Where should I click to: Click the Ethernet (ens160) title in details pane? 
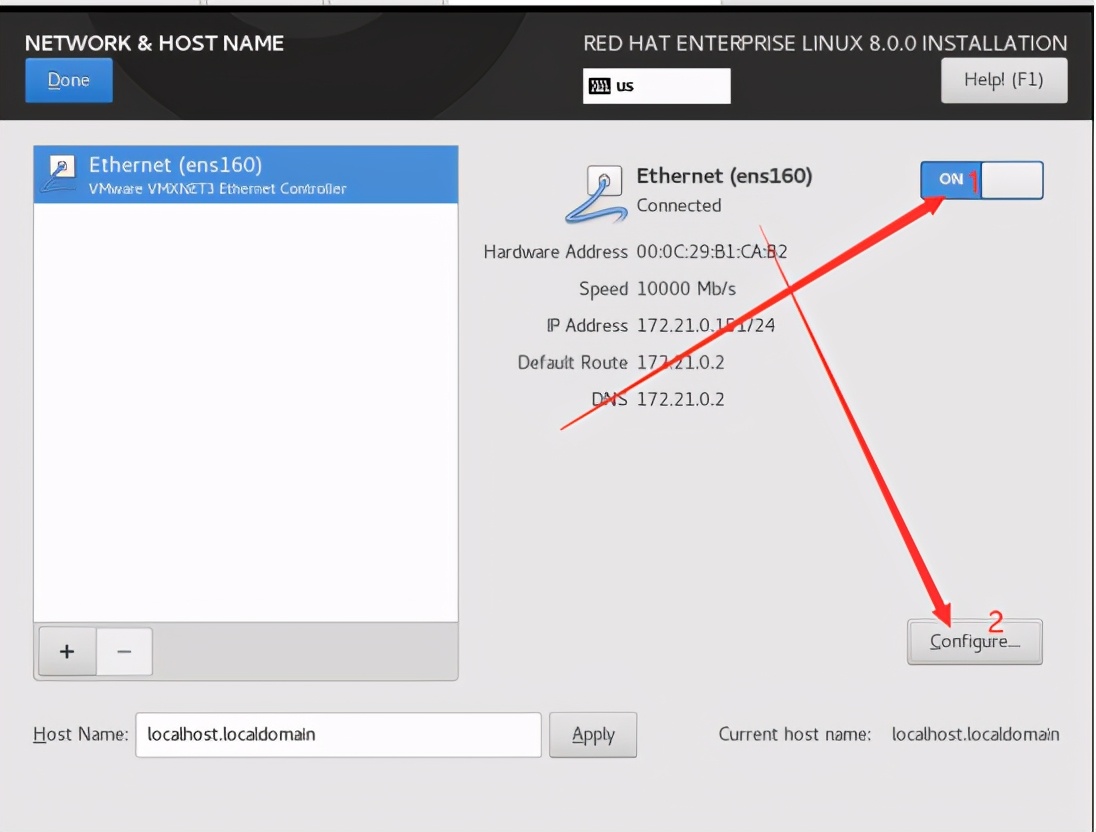pos(724,175)
